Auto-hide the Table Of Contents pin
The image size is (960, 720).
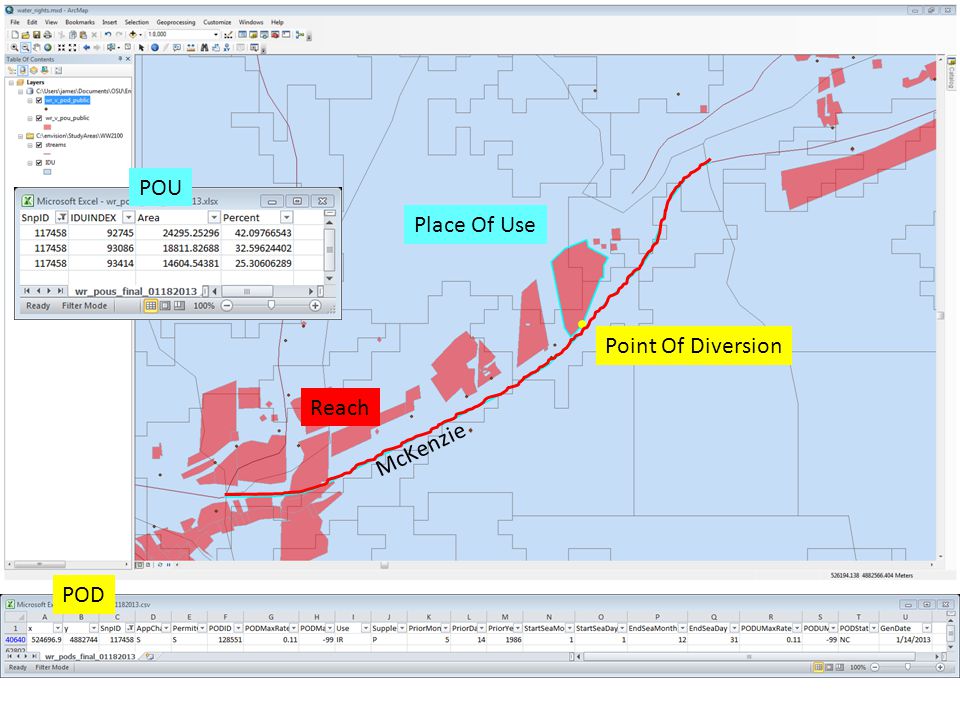pyautogui.click(x=120, y=59)
